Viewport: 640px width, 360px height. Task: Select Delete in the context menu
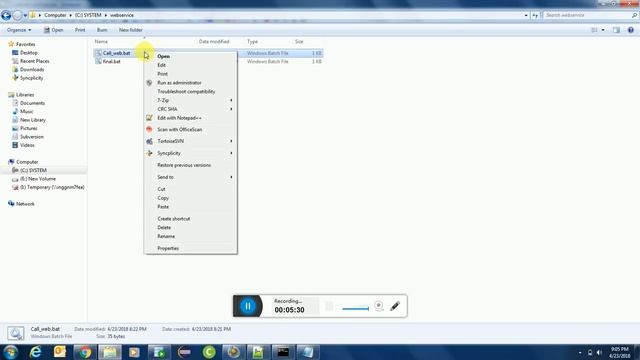191,228
